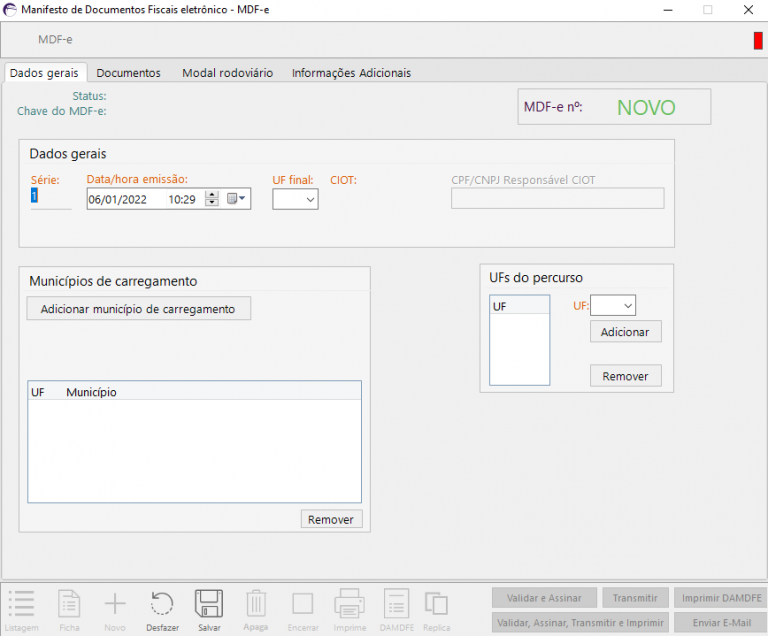The width and height of the screenshot is (768, 636).
Task: Click the Novo plus icon
Action: pyautogui.click(x=115, y=604)
